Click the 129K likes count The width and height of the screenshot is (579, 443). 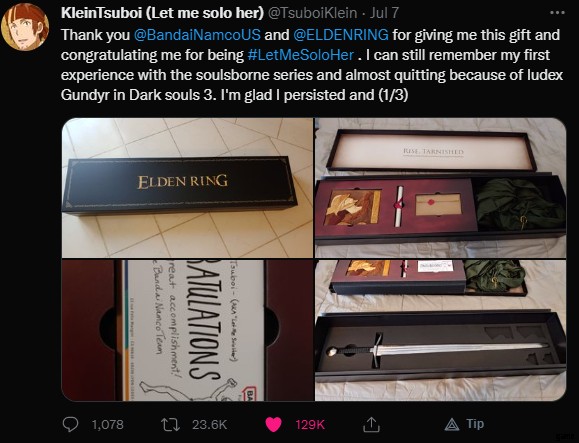click(x=310, y=425)
